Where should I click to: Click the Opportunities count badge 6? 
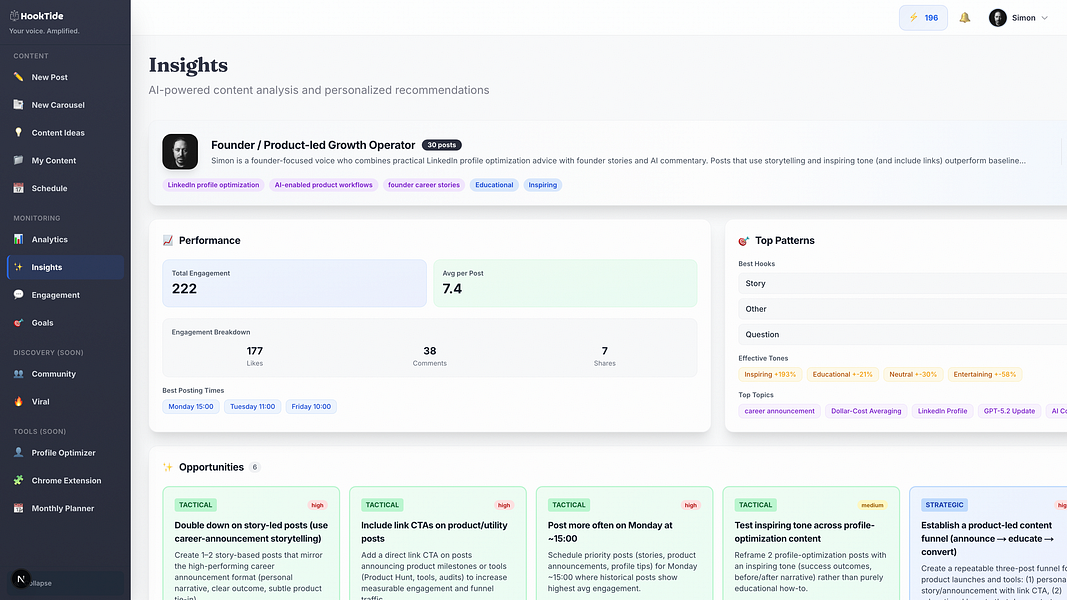pyautogui.click(x=255, y=467)
